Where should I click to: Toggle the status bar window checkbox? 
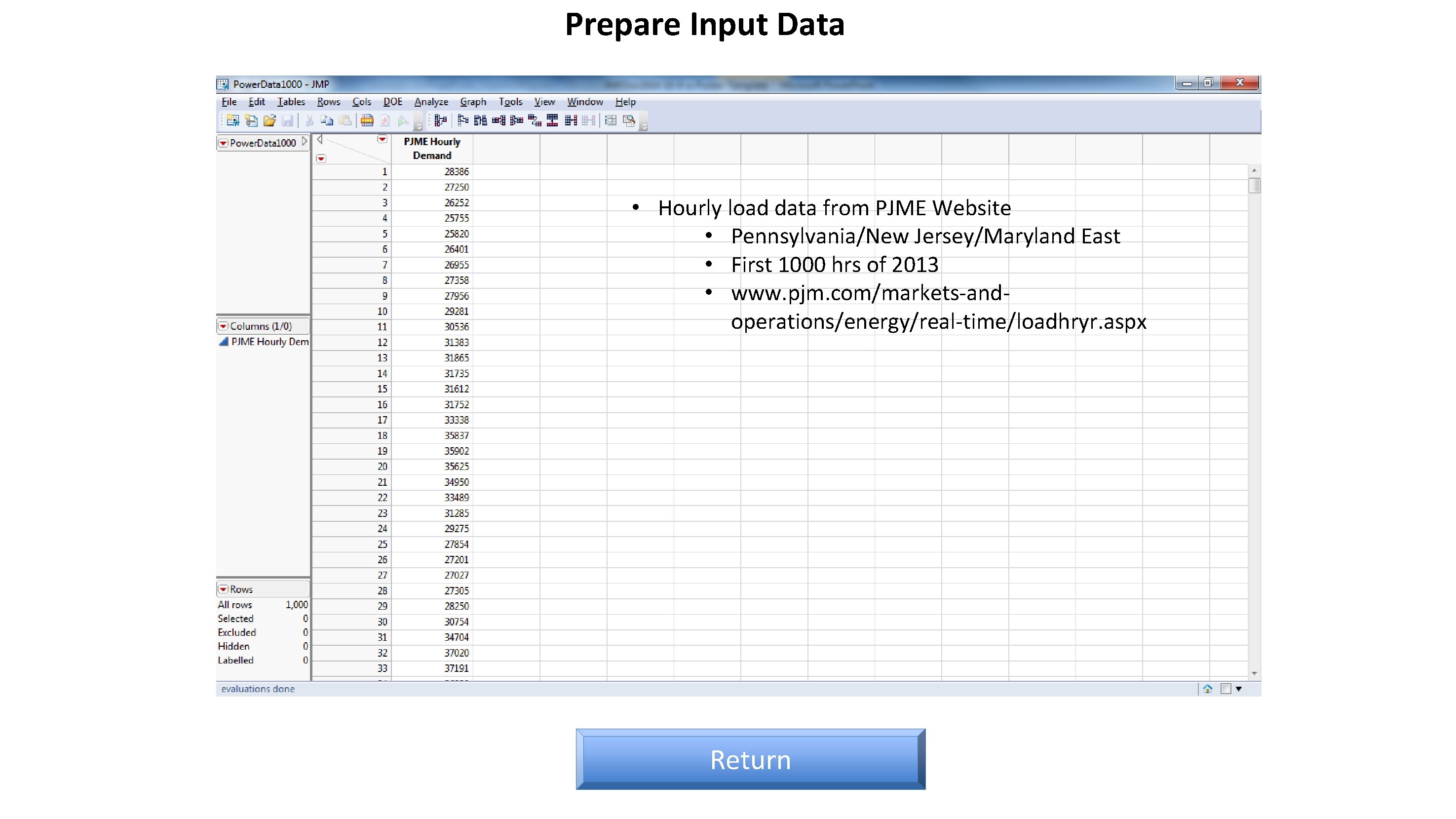[1226, 689]
